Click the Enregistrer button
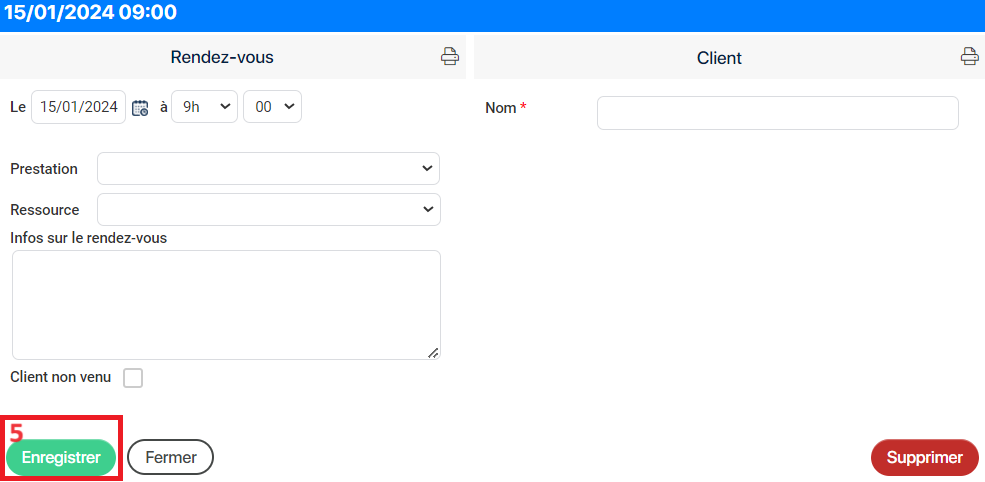The width and height of the screenshot is (985, 482). (61, 457)
